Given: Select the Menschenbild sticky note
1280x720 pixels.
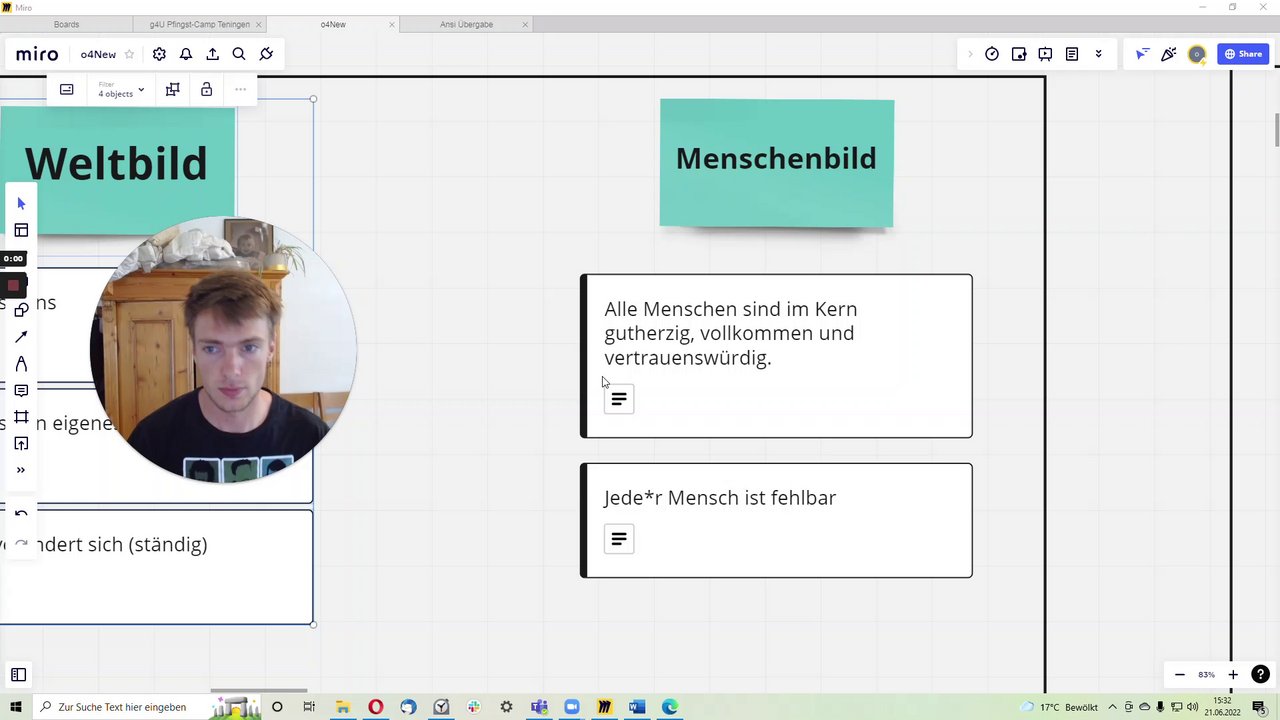Looking at the screenshot, I should (776, 164).
